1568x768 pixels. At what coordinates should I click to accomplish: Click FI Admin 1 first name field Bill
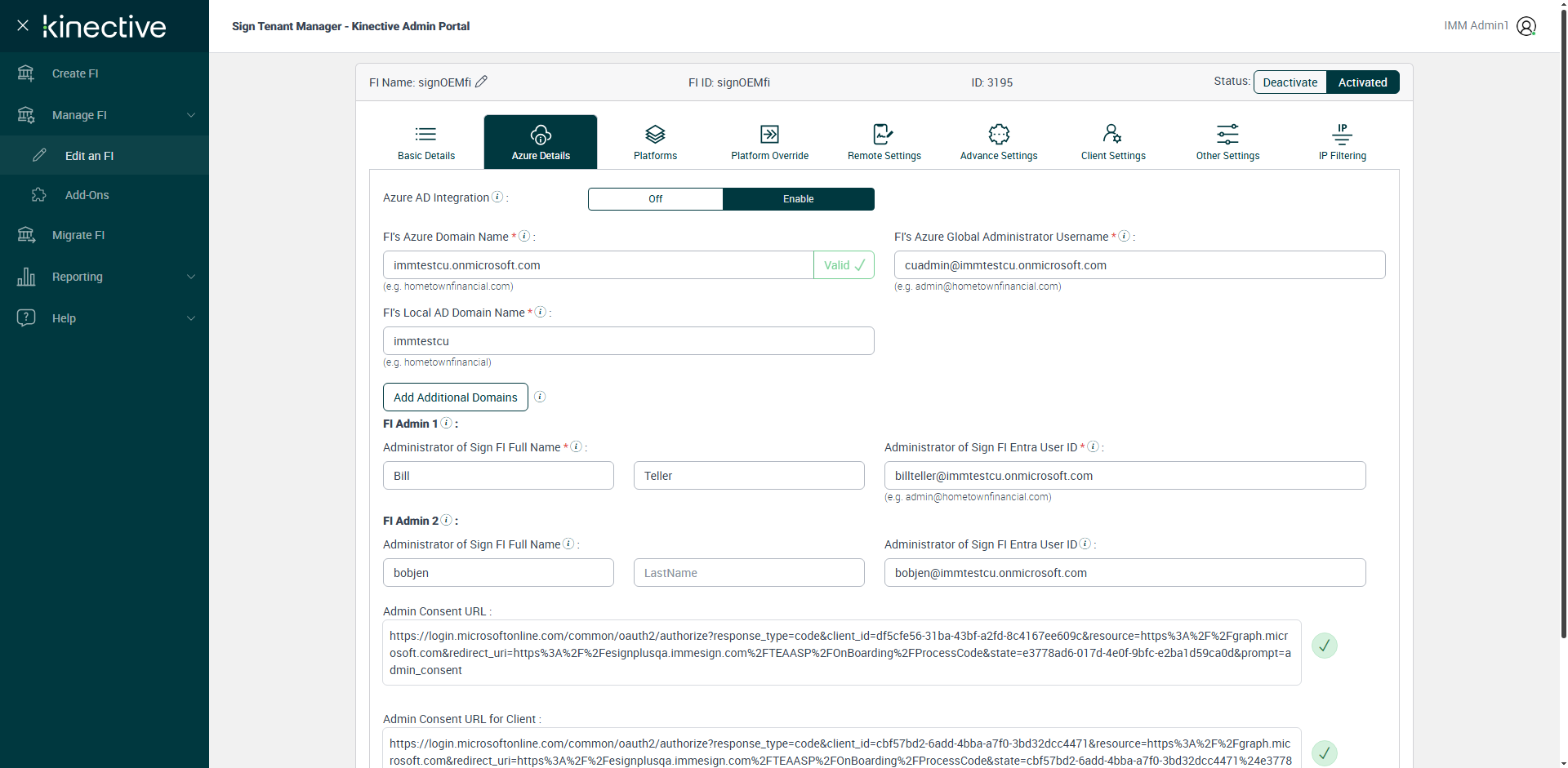pyautogui.click(x=498, y=476)
